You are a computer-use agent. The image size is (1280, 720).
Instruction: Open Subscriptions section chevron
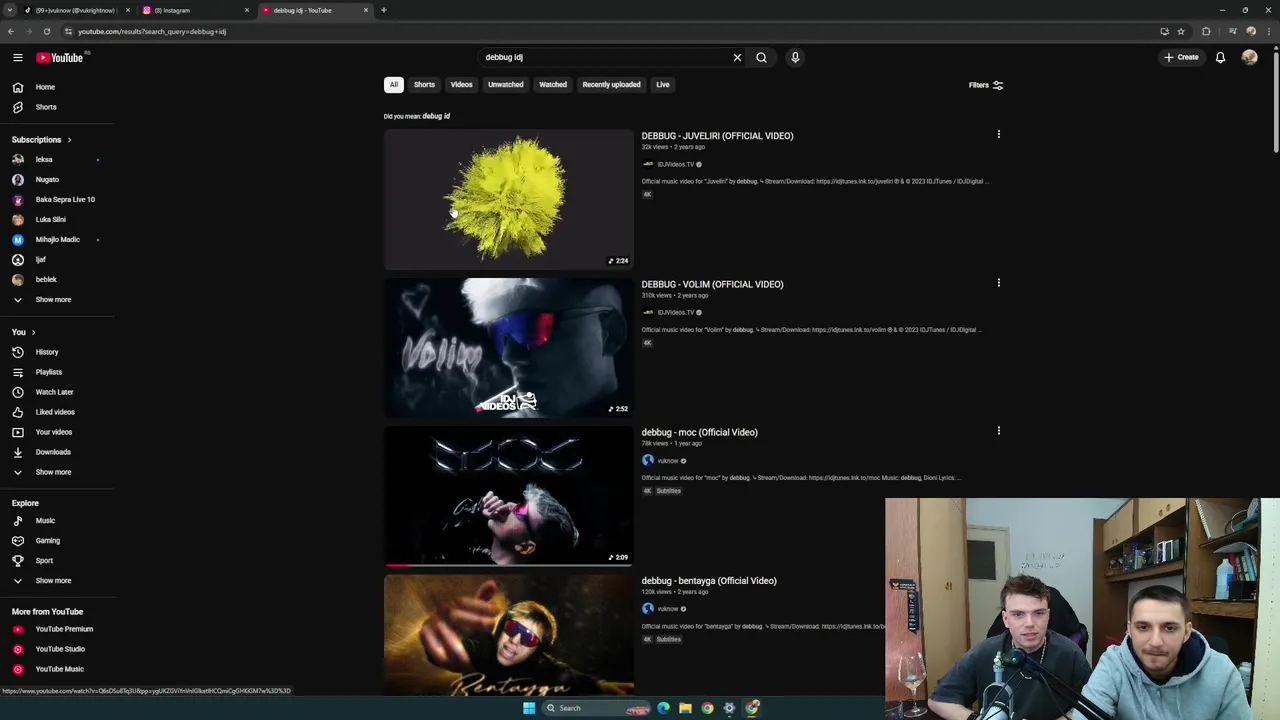pyautogui.click(x=69, y=140)
